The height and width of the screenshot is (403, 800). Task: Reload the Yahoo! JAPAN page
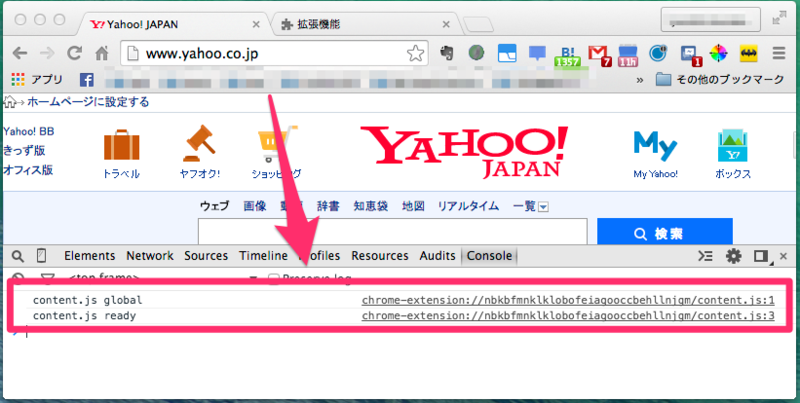tap(75, 53)
